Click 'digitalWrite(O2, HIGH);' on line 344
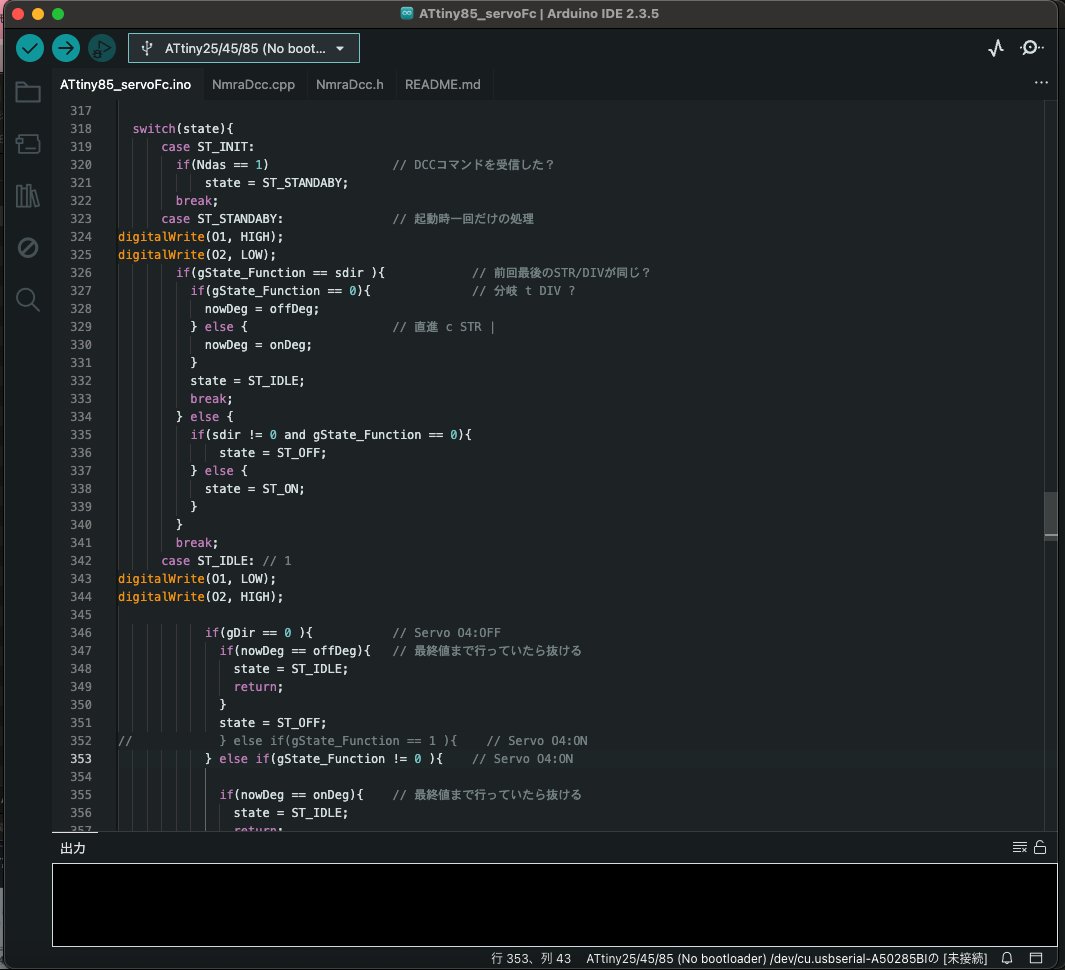 (200, 596)
